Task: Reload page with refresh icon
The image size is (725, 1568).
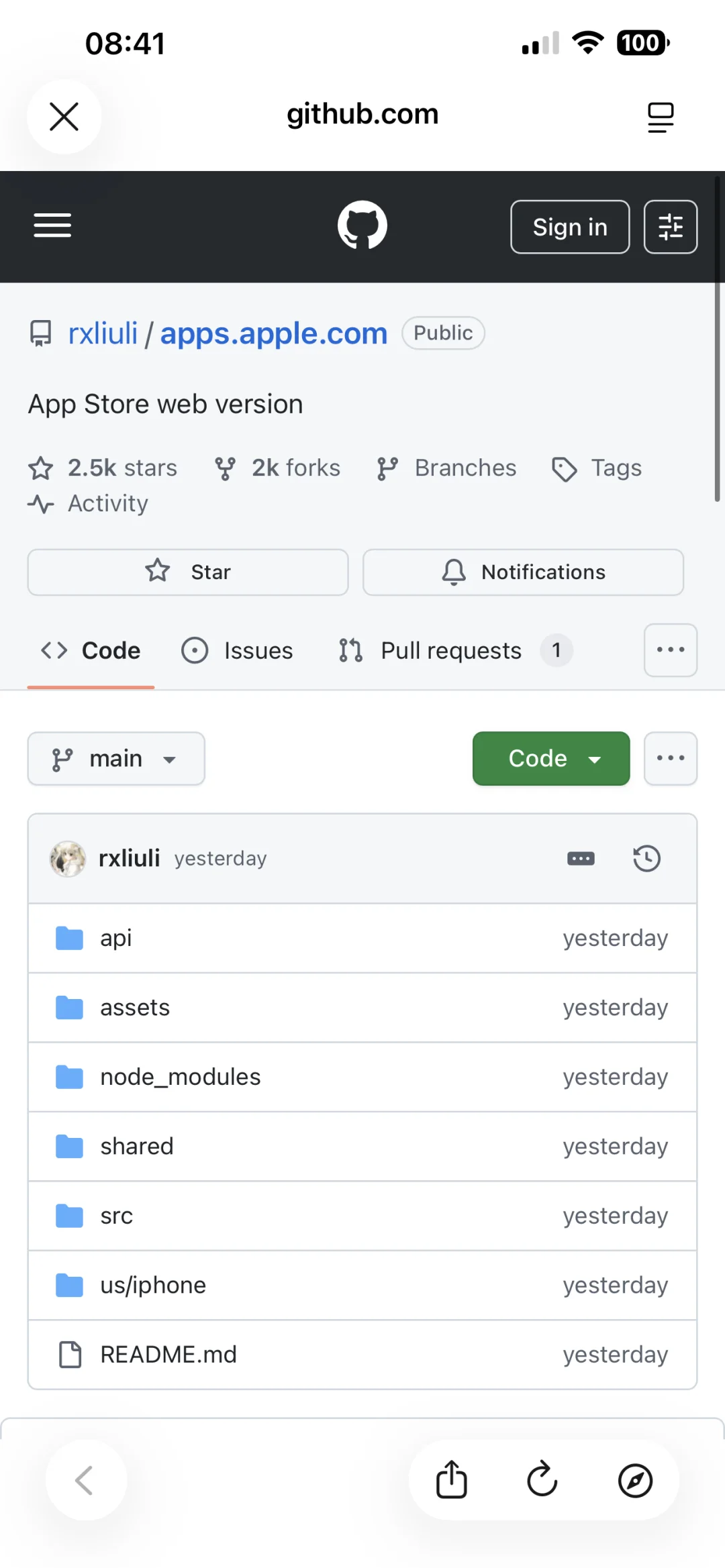Action: 542,1479
